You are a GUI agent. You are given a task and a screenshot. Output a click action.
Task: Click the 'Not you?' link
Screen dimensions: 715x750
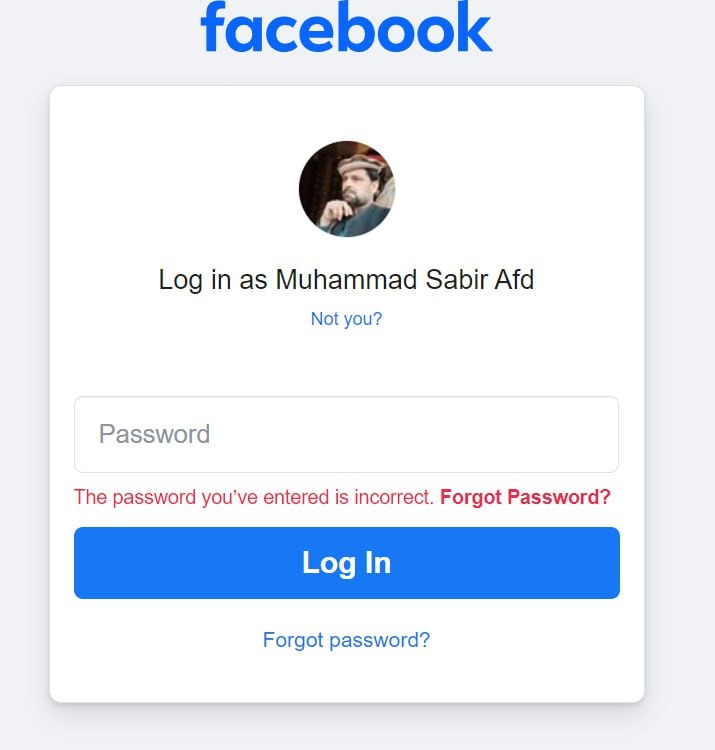pos(346,319)
